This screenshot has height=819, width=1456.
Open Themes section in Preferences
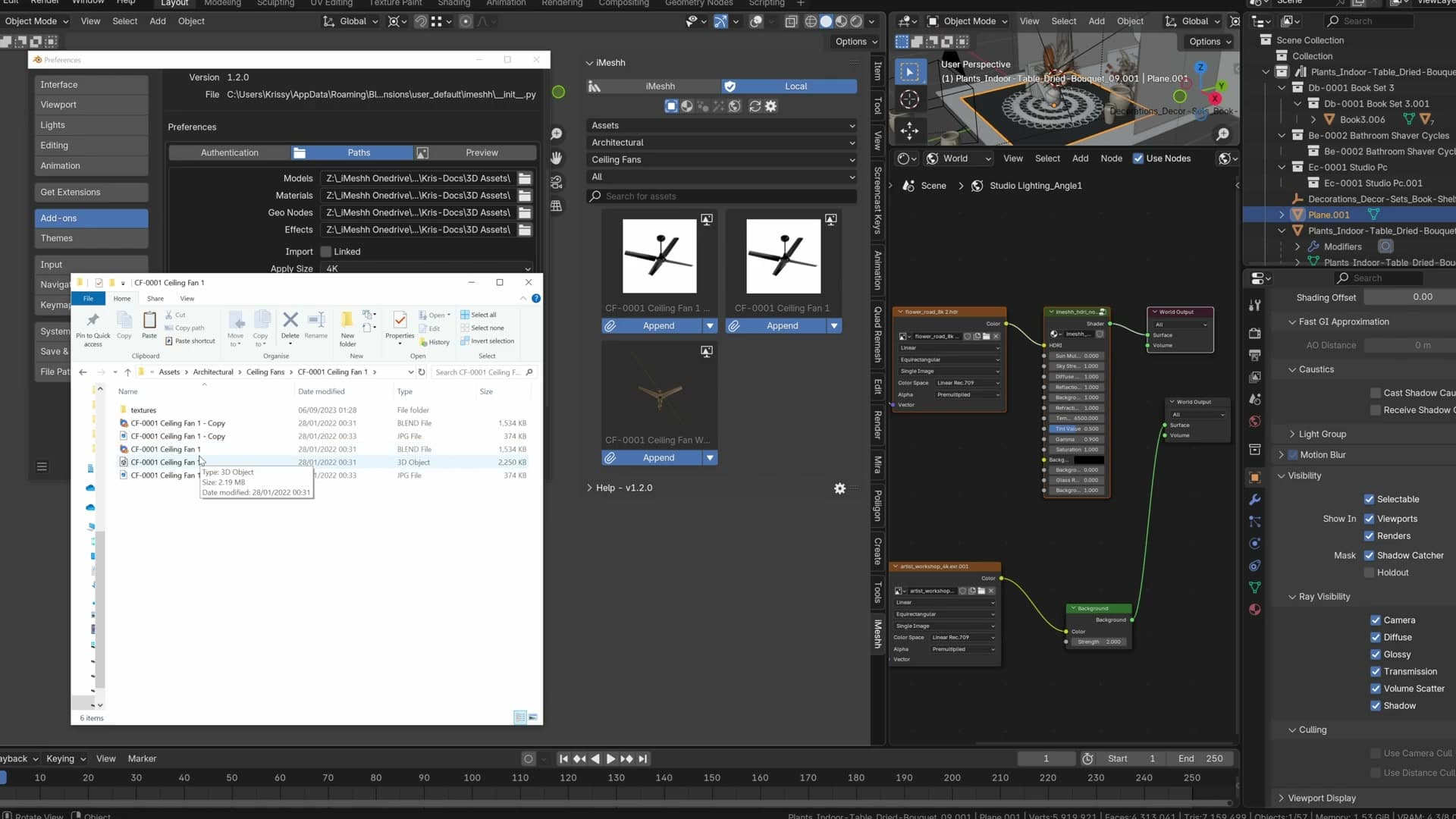tap(91, 239)
